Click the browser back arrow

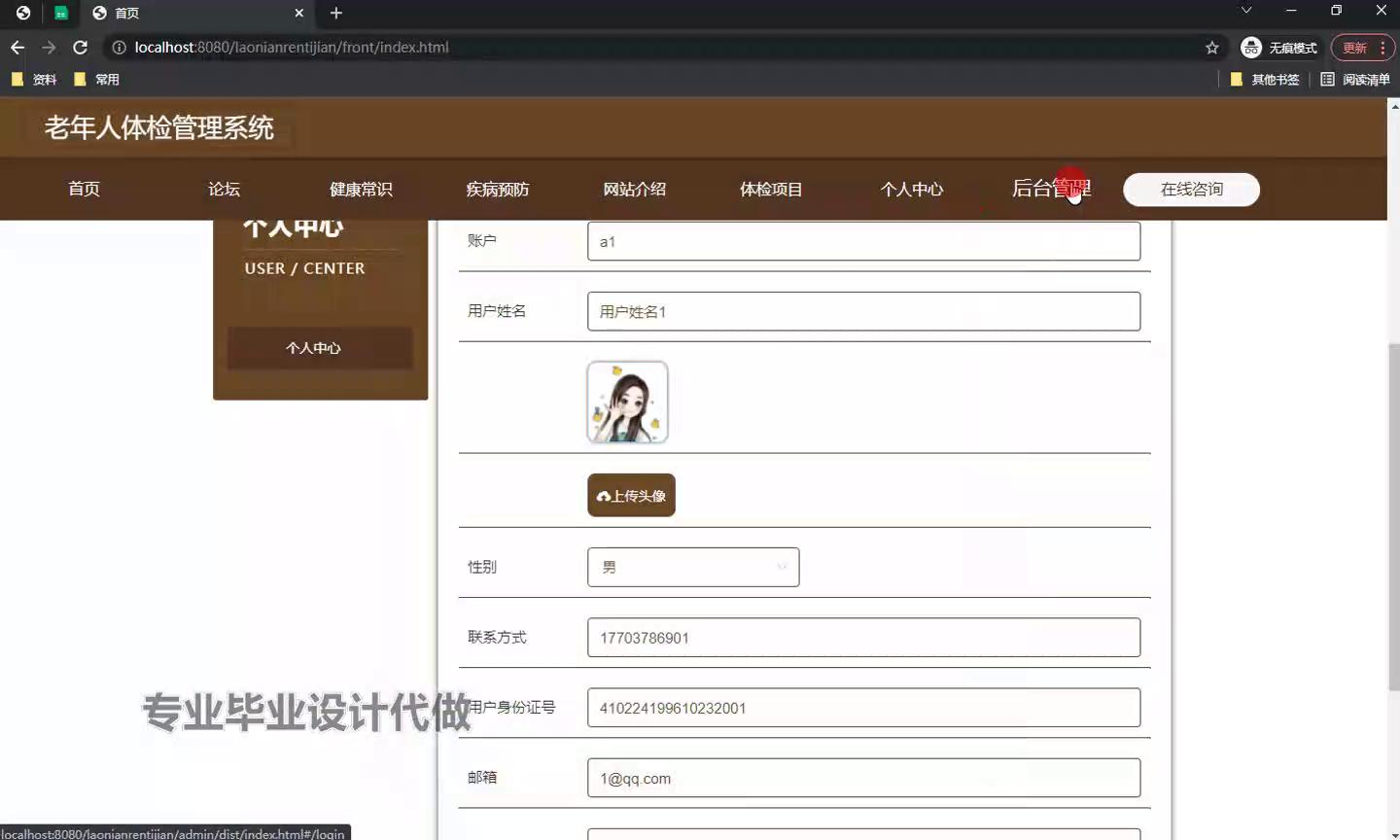pos(17,48)
